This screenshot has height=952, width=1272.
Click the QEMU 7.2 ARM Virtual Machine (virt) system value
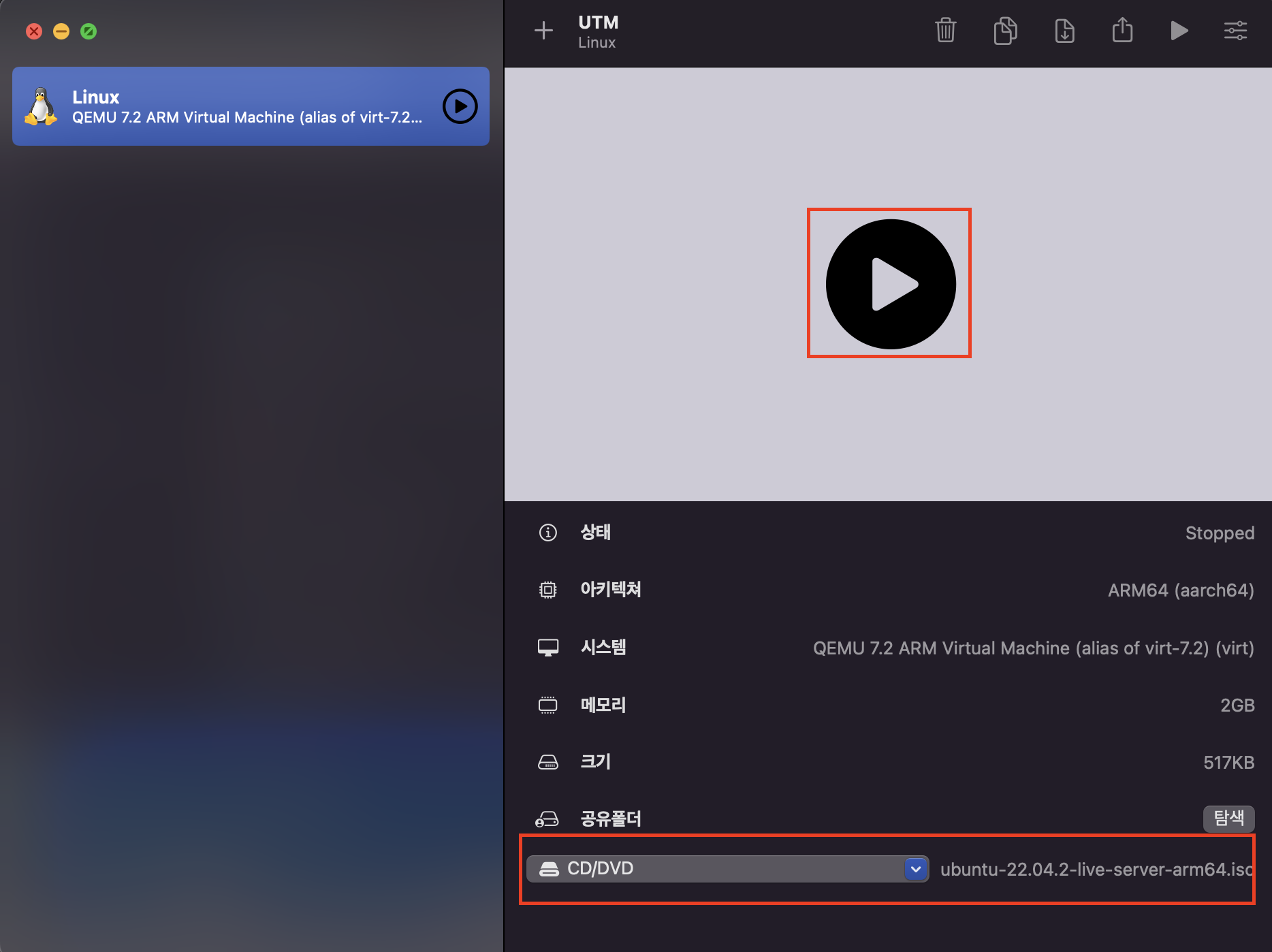[1033, 648]
